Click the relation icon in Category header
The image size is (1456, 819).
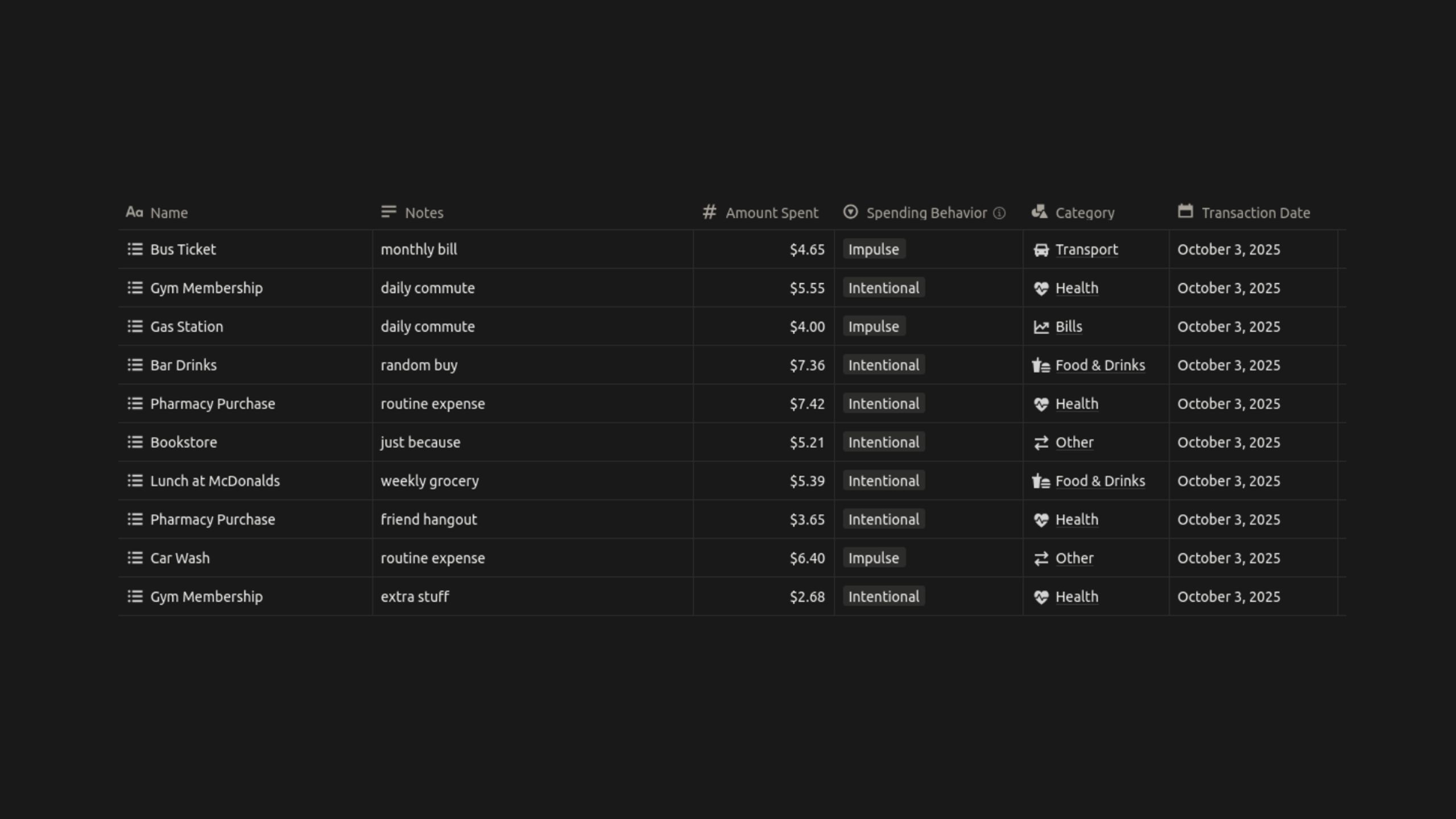[x=1039, y=212]
